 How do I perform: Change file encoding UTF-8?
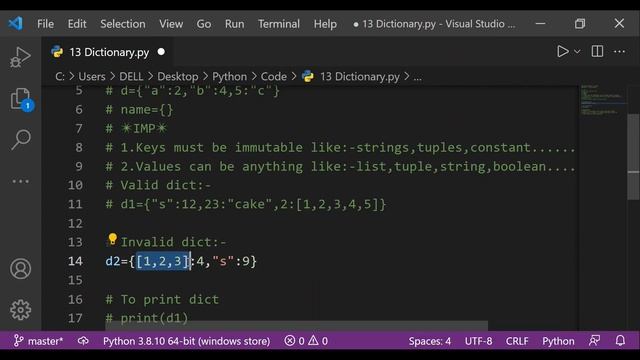(478, 341)
